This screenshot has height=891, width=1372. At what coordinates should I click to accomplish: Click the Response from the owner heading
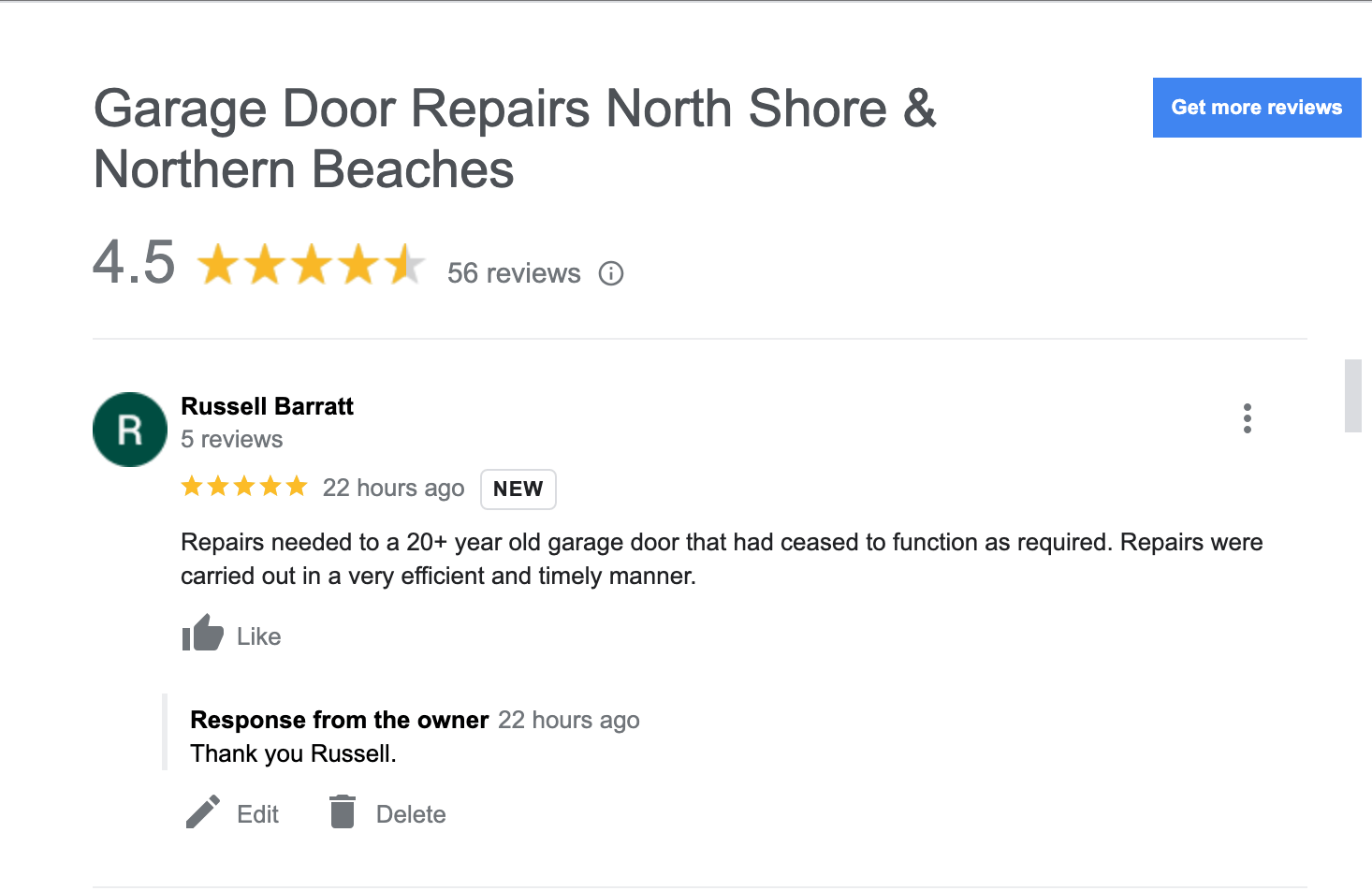339,720
